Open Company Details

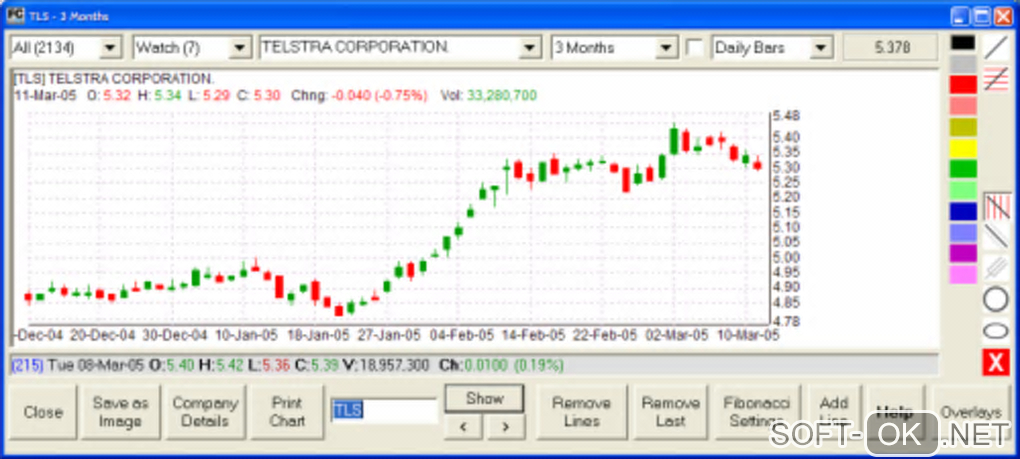point(205,412)
